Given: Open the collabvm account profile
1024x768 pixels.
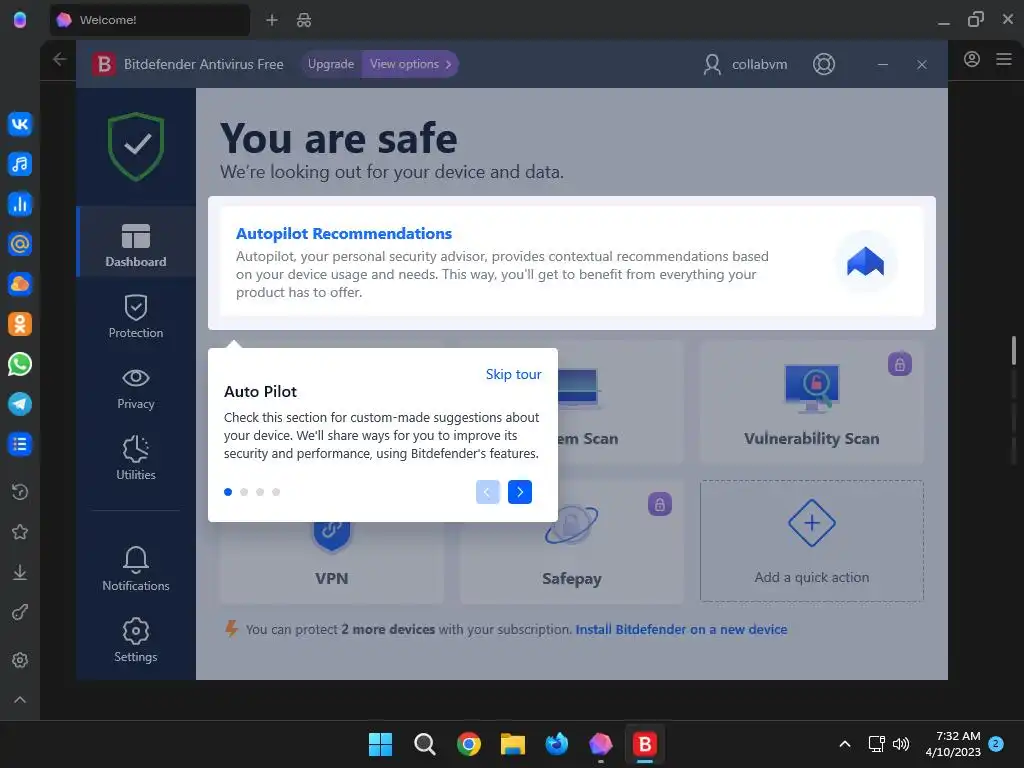Looking at the screenshot, I should (x=745, y=64).
